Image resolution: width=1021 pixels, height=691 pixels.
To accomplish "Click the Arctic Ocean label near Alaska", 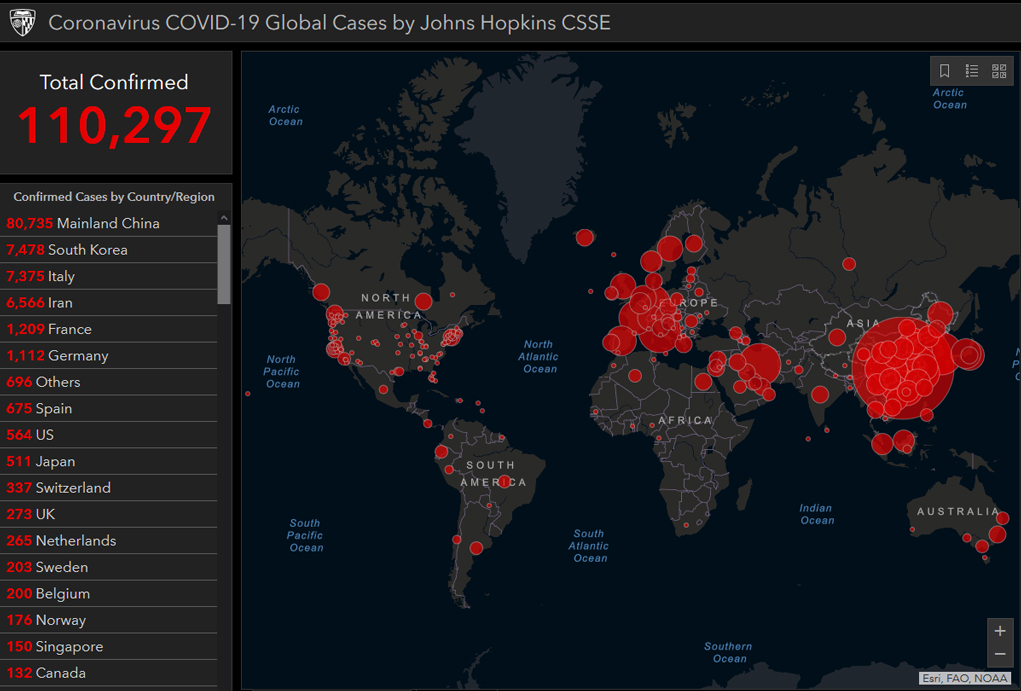I will tap(285, 115).
